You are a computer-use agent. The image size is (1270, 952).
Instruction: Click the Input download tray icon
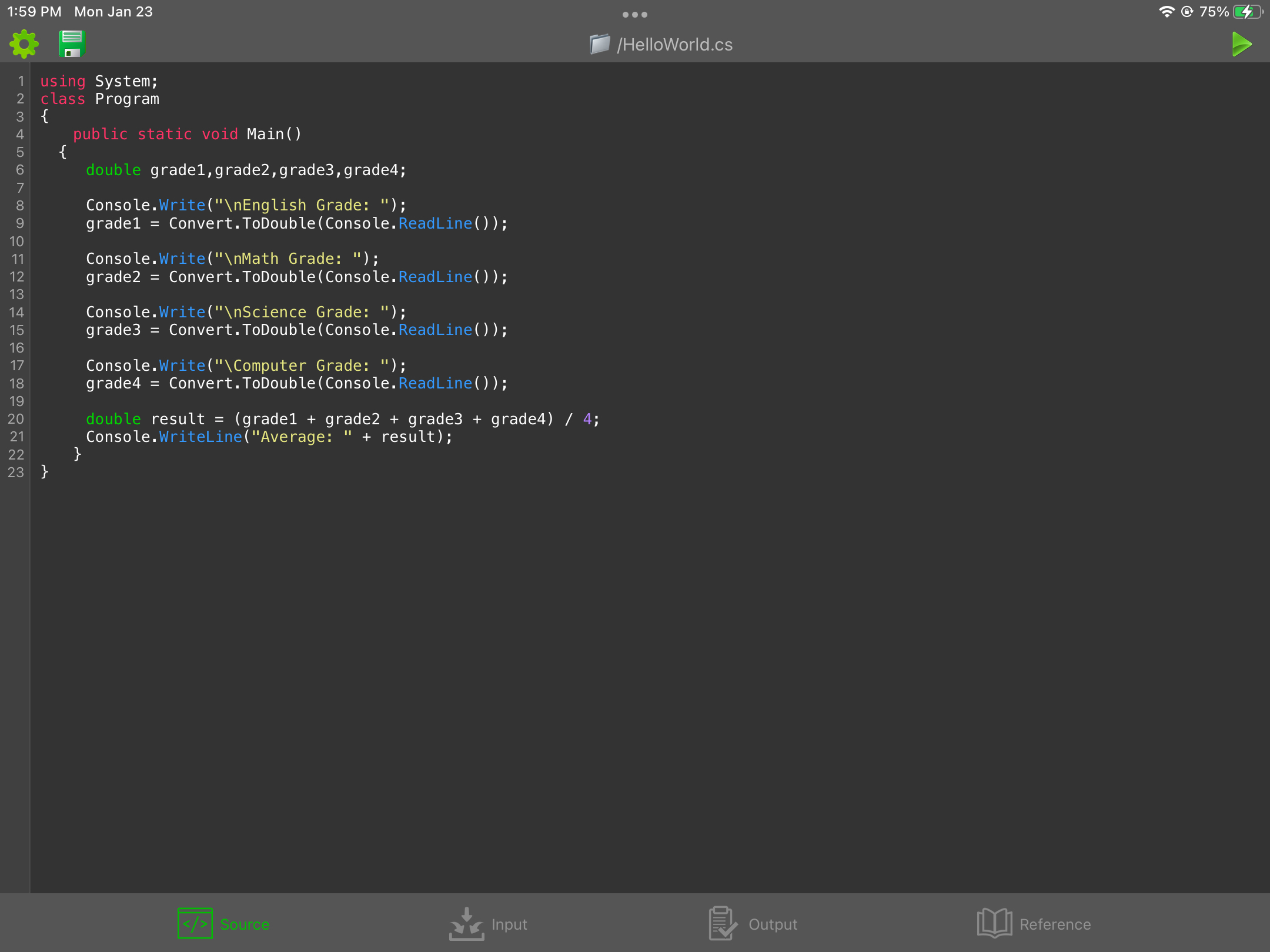[466, 923]
